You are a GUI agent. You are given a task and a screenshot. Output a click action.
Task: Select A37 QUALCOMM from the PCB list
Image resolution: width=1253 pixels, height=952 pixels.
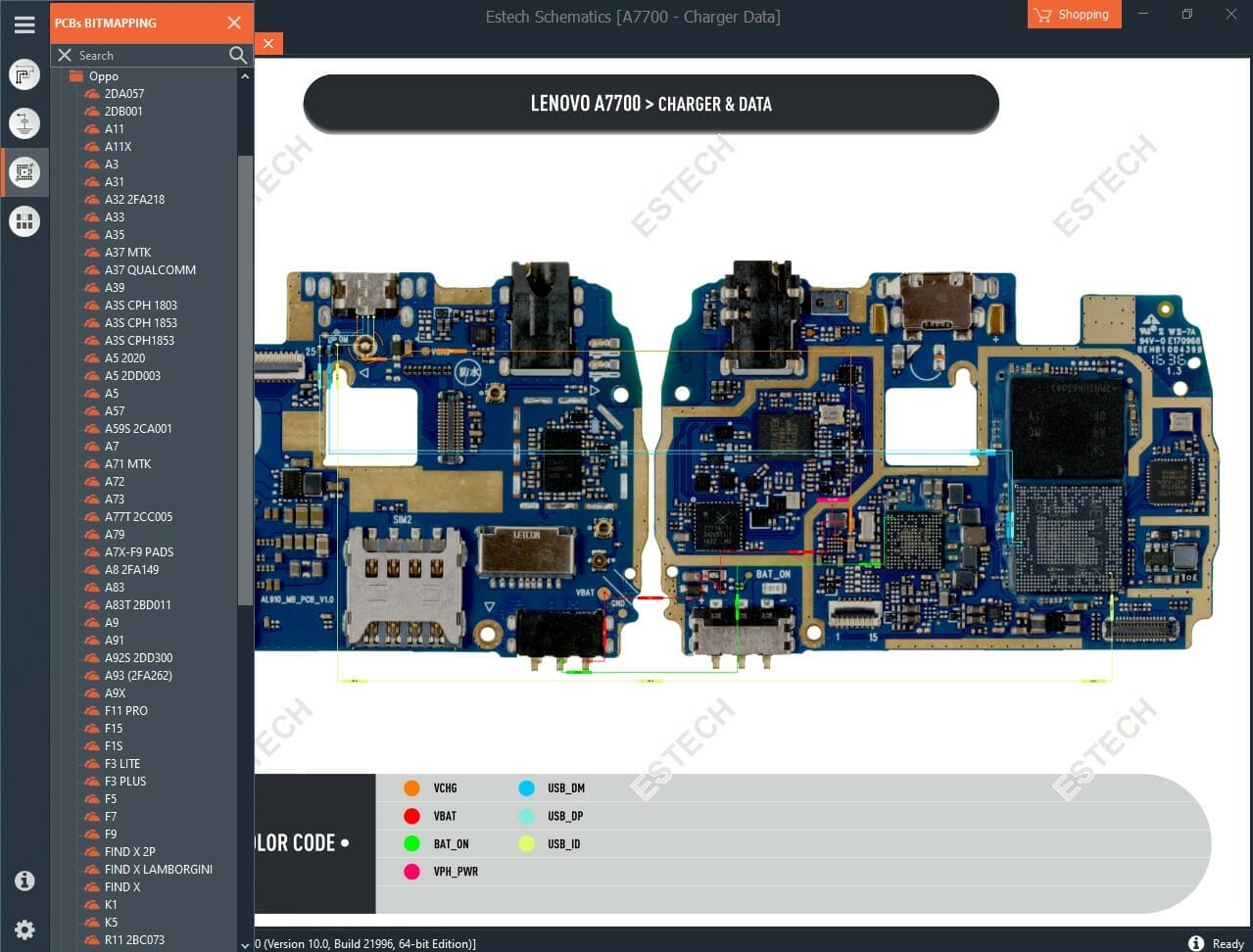point(150,269)
